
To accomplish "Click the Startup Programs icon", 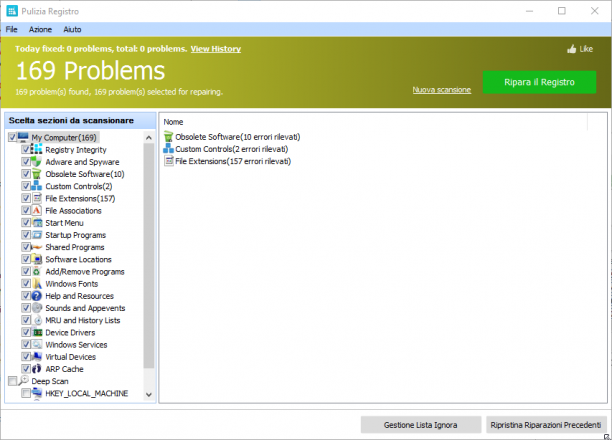I will (x=37, y=235).
